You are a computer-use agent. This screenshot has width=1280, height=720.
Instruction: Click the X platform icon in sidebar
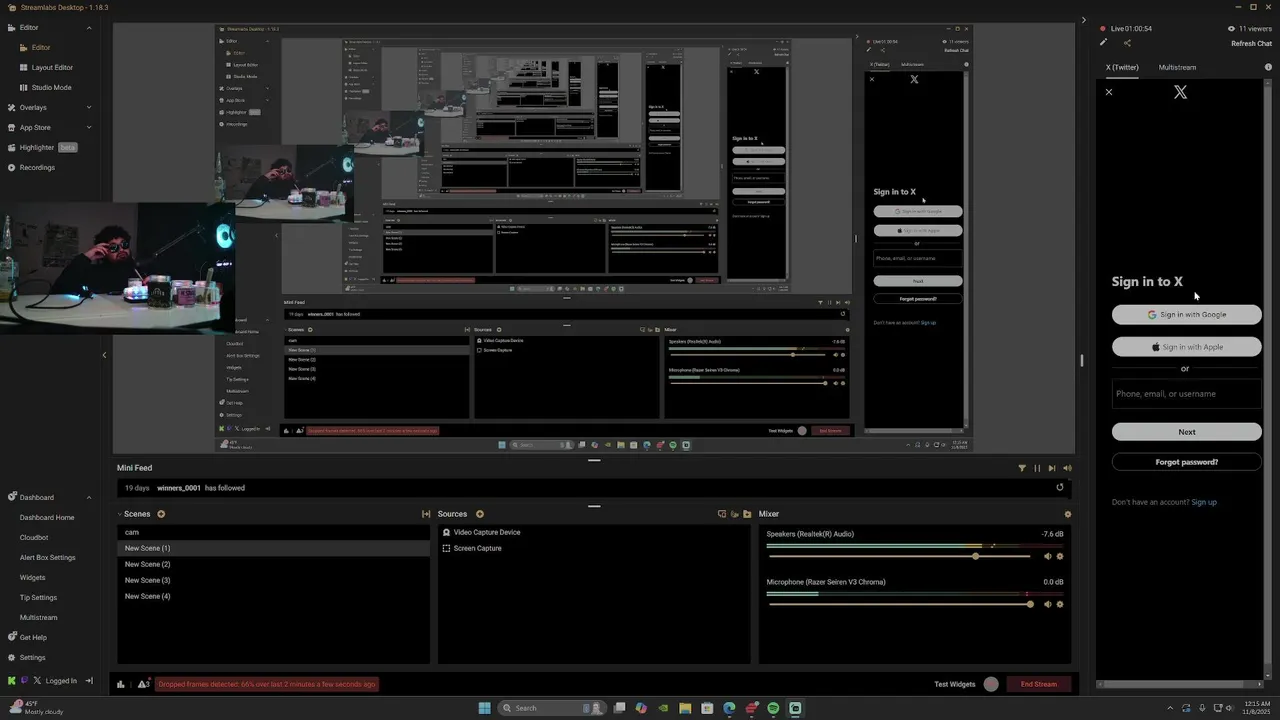tap(37, 681)
